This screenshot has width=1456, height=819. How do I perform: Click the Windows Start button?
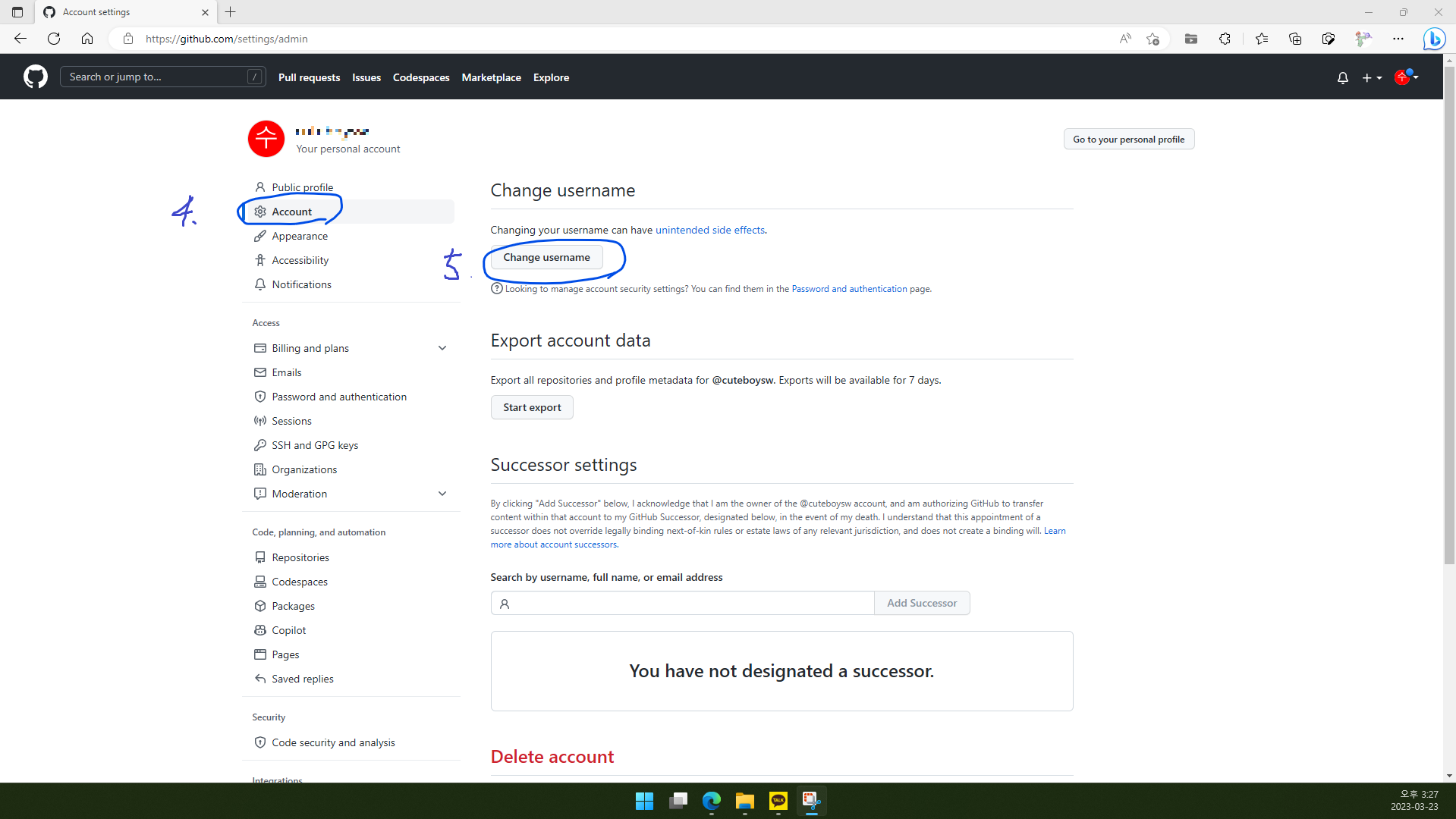(x=645, y=801)
